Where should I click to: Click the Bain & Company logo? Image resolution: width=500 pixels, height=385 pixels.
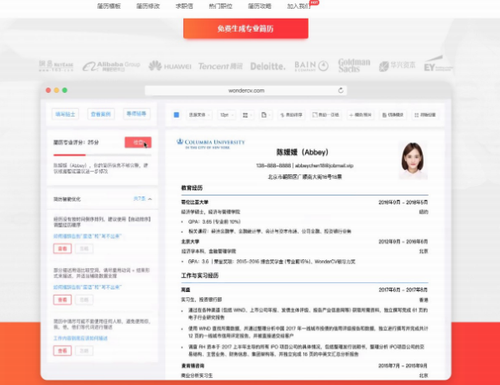pyautogui.click(x=312, y=66)
